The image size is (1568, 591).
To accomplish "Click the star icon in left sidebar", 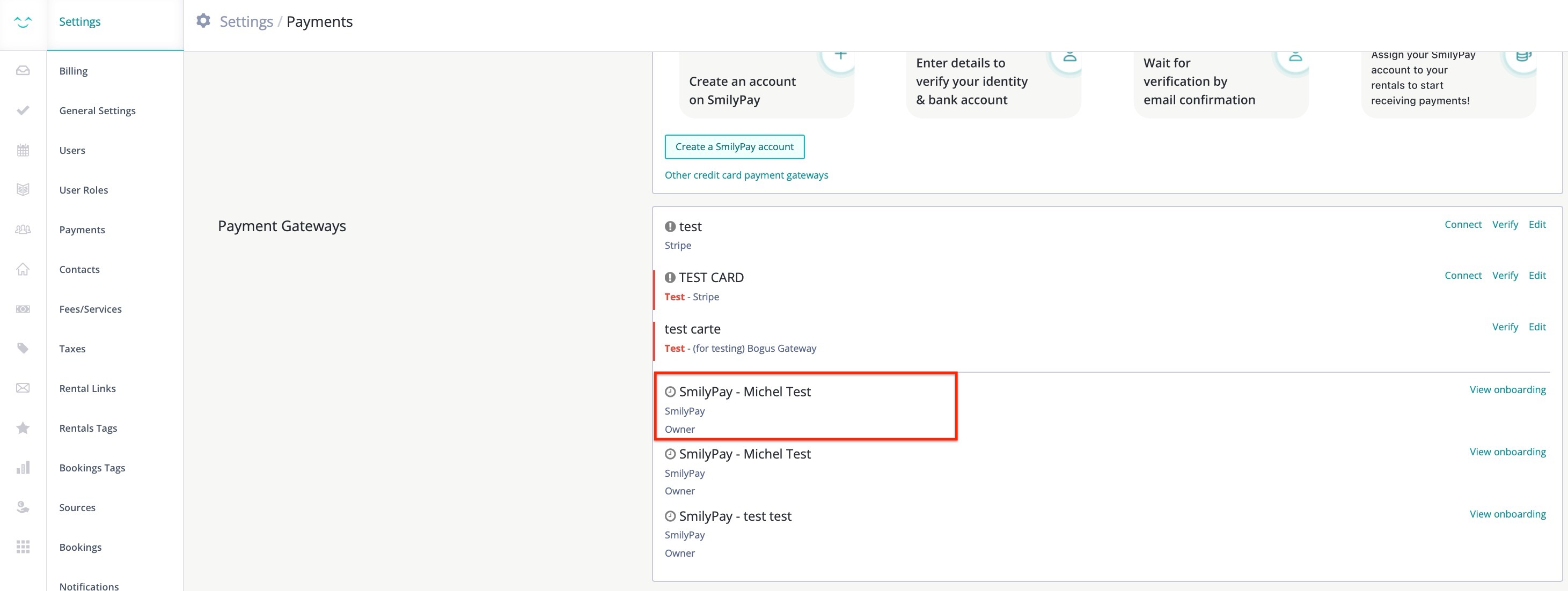I will point(23,427).
